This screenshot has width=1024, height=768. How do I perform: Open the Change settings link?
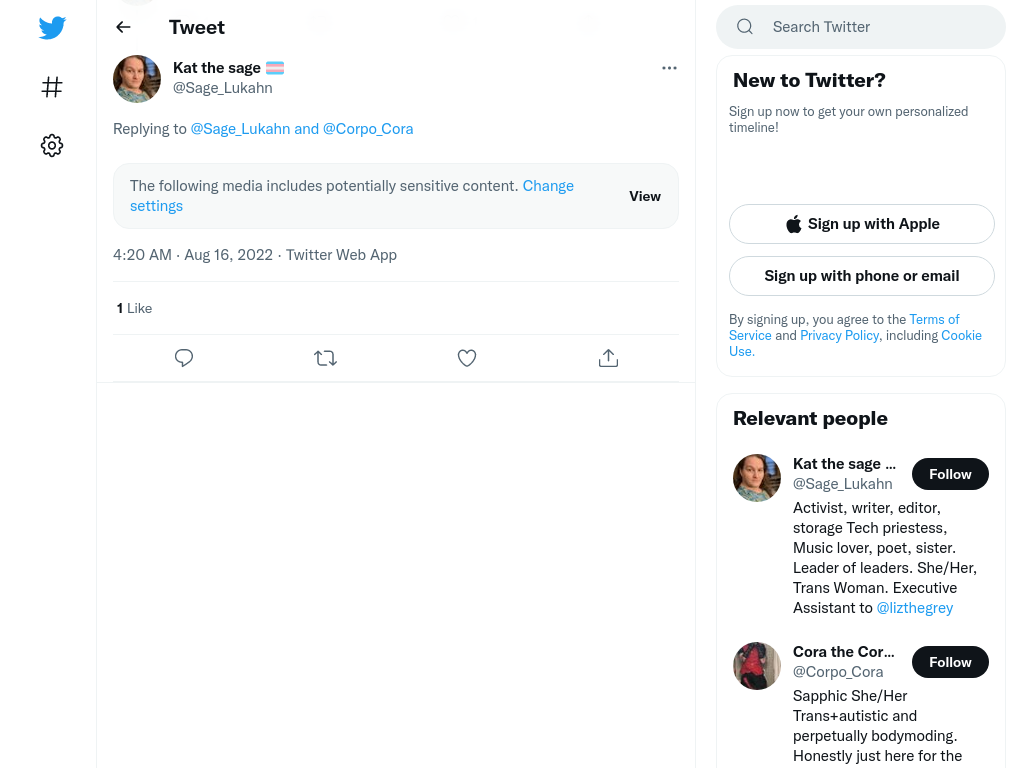pos(351,196)
